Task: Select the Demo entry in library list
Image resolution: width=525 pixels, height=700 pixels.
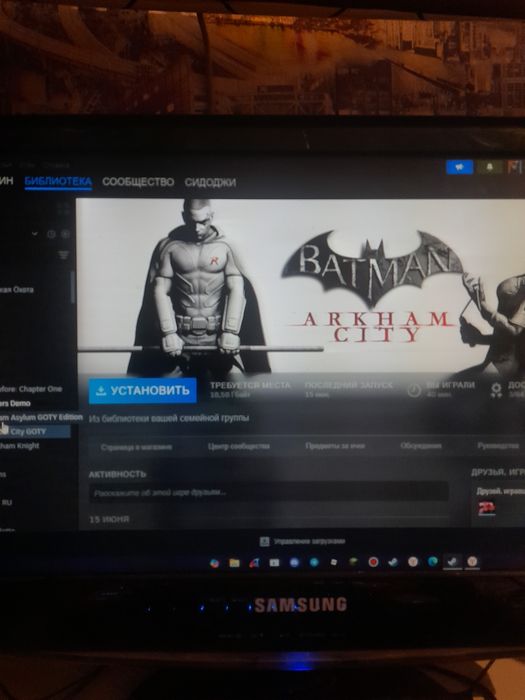Action: pyautogui.click(x=15, y=403)
